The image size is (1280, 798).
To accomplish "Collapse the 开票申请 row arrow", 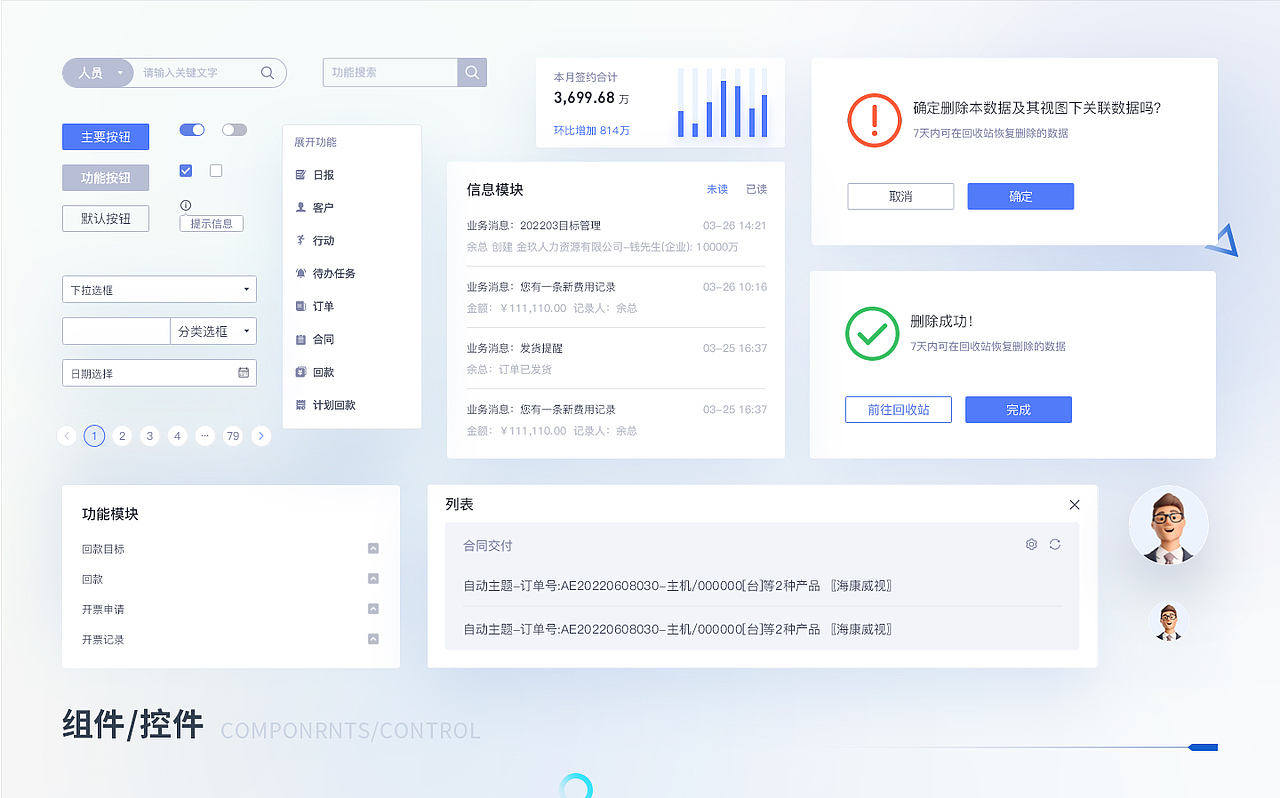I will [373, 608].
